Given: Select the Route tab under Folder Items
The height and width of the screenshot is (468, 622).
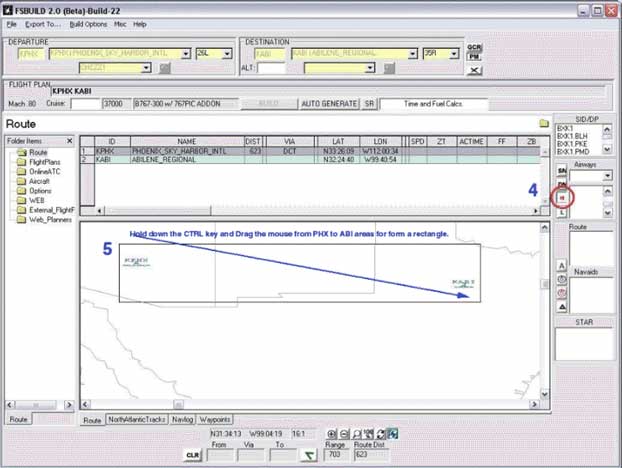Looking at the screenshot, I should click(x=18, y=419).
